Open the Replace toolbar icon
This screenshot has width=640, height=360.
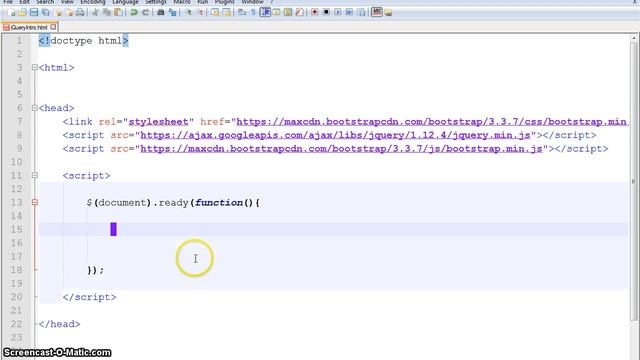[x=173, y=12]
